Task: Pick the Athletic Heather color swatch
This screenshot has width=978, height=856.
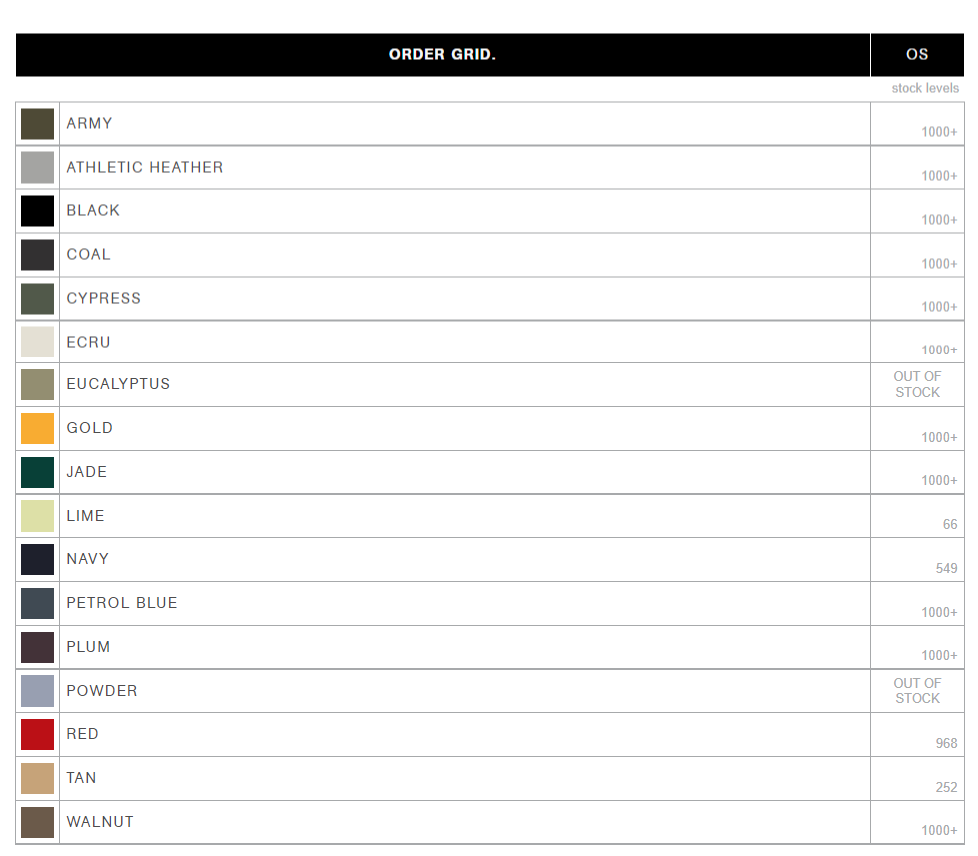Action: click(x=37, y=167)
